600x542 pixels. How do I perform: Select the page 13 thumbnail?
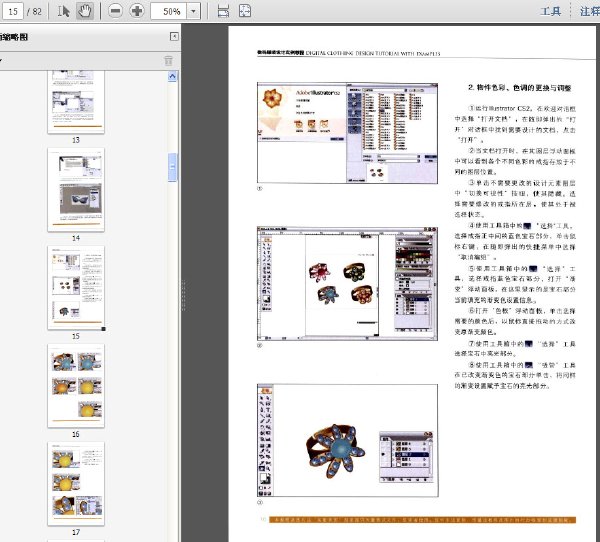(76, 102)
